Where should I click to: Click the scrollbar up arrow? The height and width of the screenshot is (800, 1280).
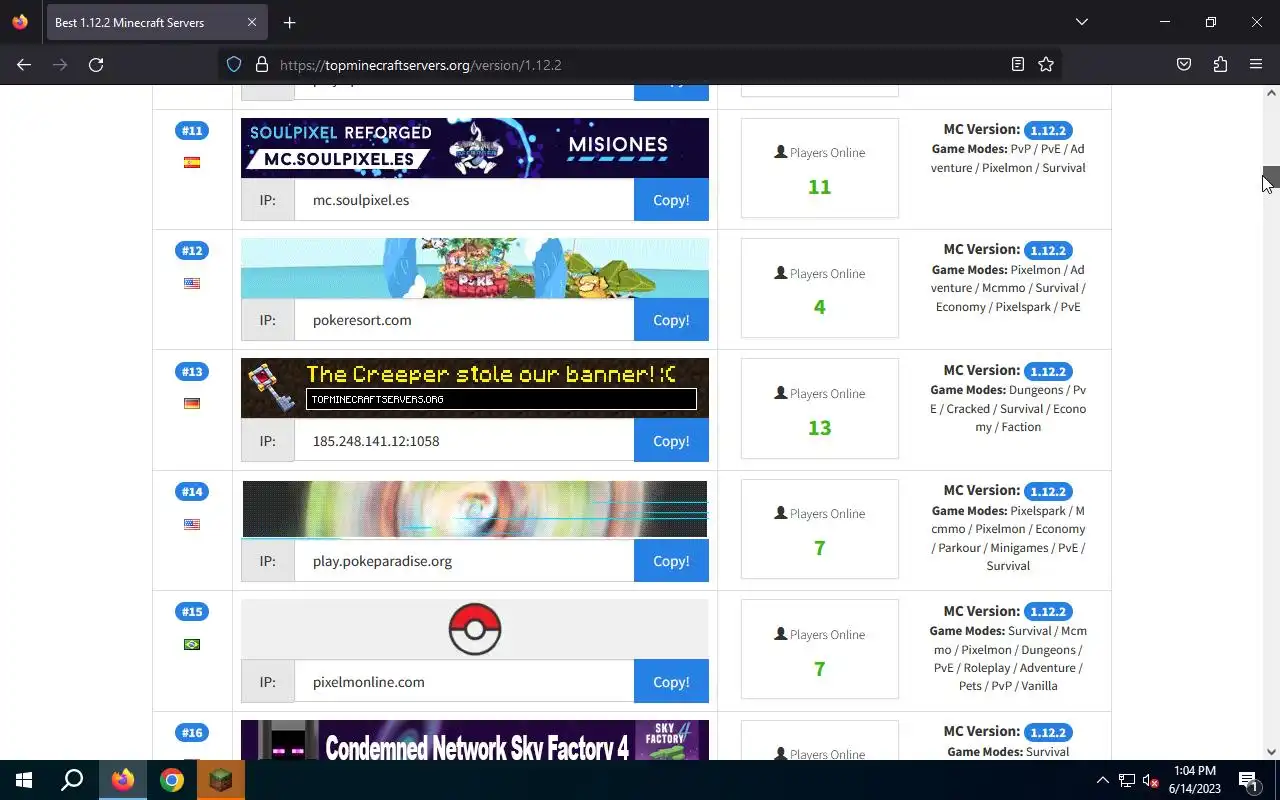[x=1271, y=93]
